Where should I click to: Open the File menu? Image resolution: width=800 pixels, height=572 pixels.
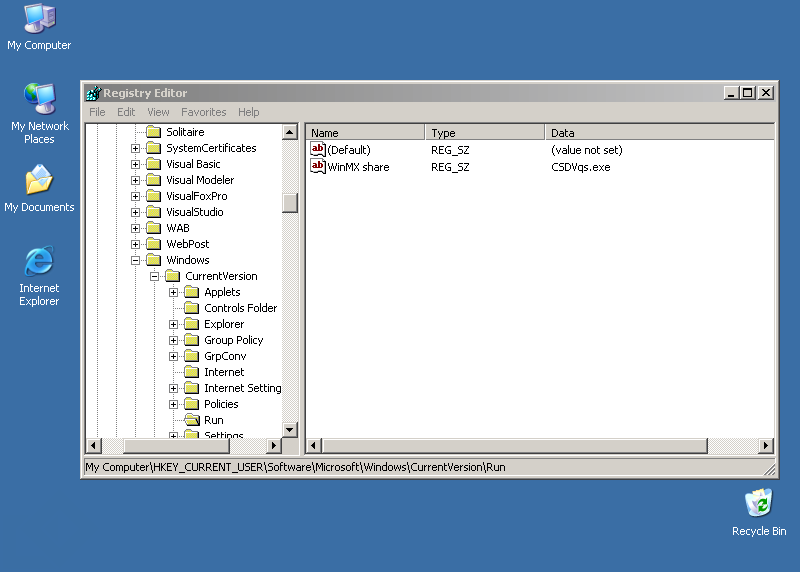point(97,112)
